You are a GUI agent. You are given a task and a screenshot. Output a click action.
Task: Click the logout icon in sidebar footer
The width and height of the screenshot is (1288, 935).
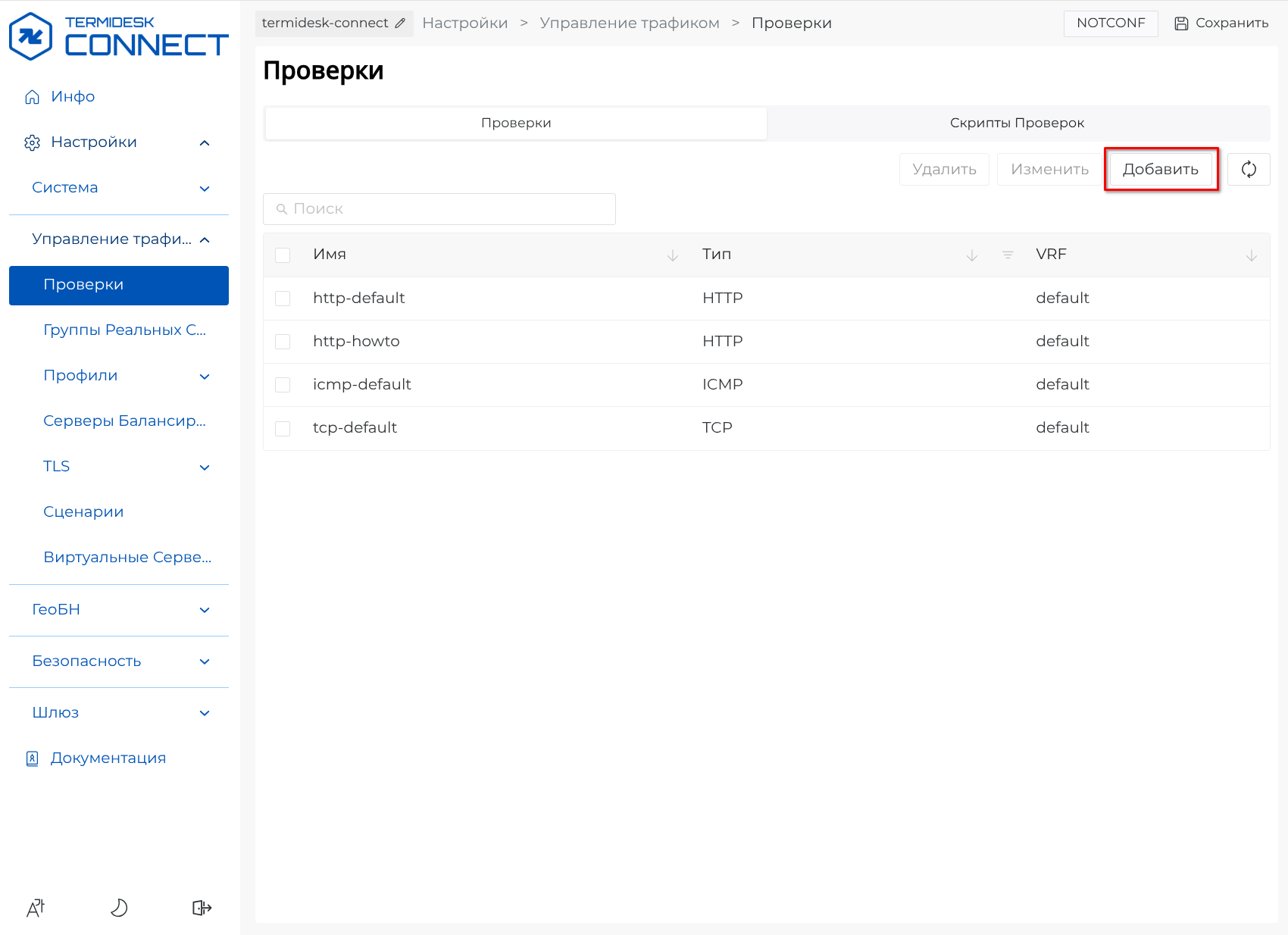[202, 907]
